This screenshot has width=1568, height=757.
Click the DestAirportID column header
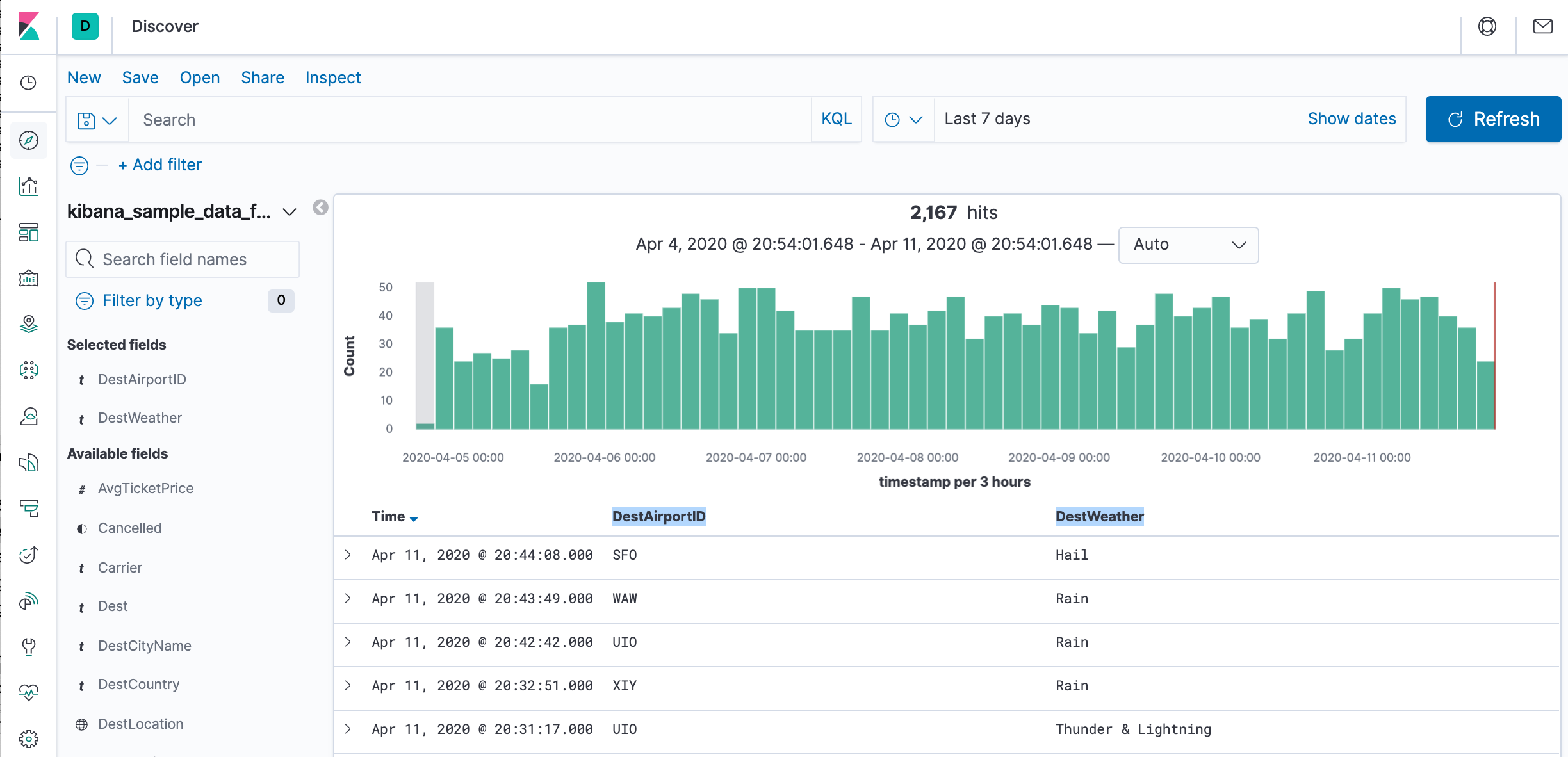pyautogui.click(x=658, y=516)
